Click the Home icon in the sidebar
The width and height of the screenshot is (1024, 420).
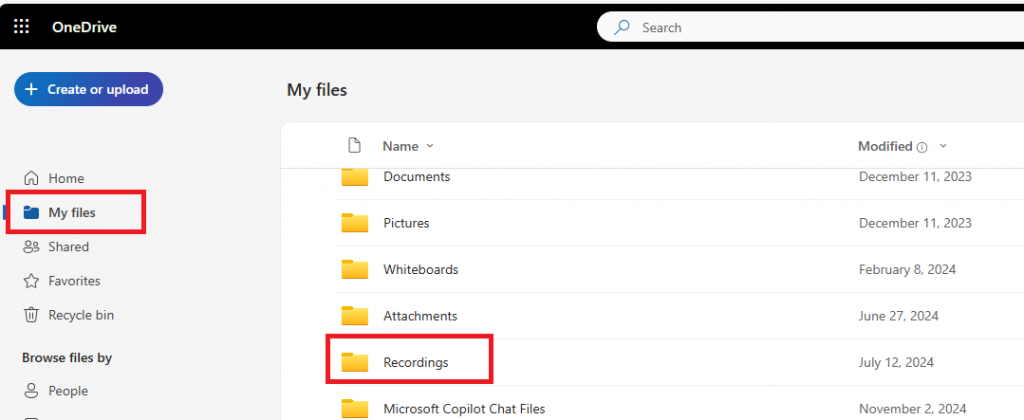[x=31, y=178]
